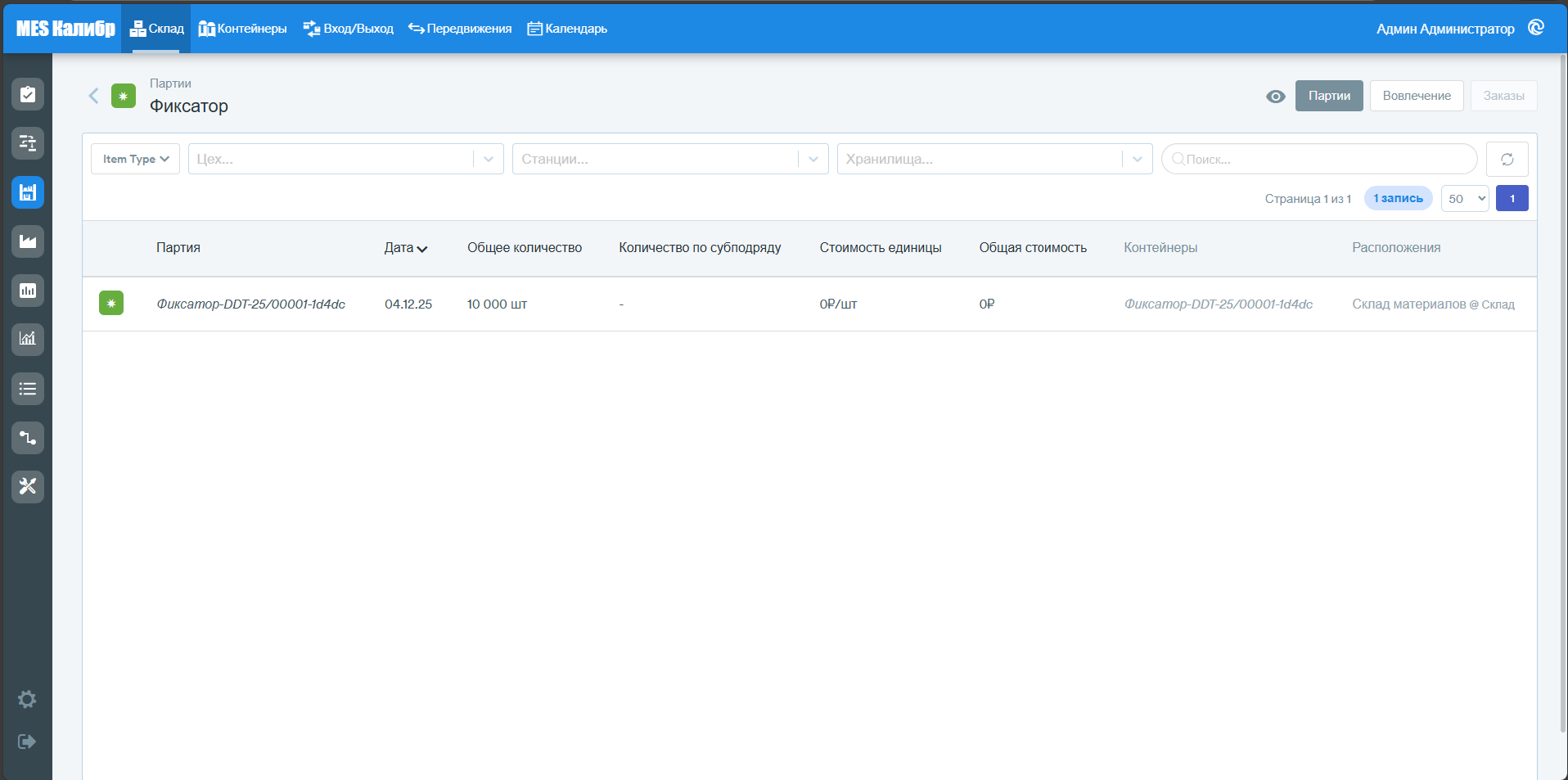Click the refresh button next to search

tap(1507, 159)
